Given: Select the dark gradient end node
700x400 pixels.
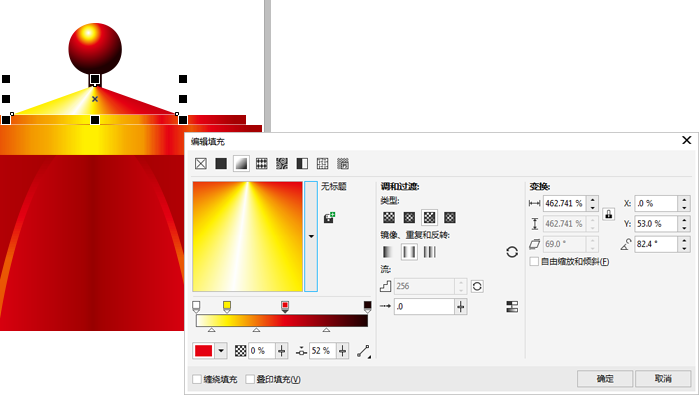Looking at the screenshot, I should [x=367, y=306].
